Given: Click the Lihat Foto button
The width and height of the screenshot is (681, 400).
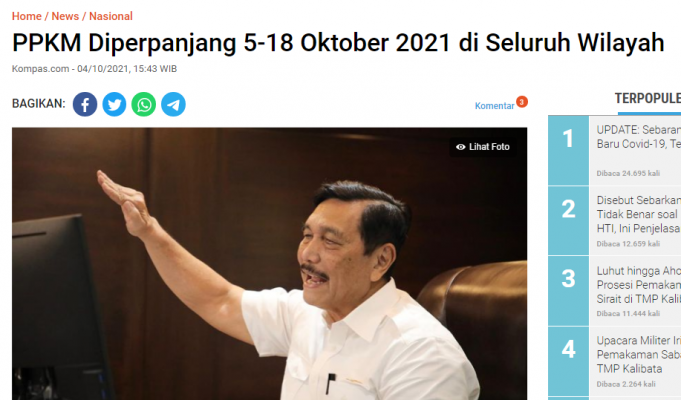Looking at the screenshot, I should coord(483,147).
